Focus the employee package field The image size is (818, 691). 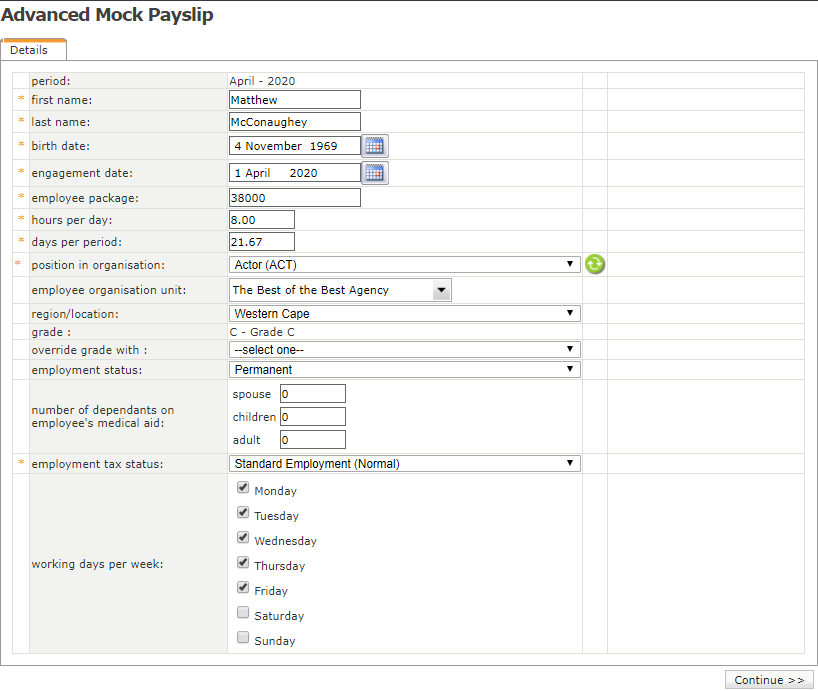click(294, 198)
